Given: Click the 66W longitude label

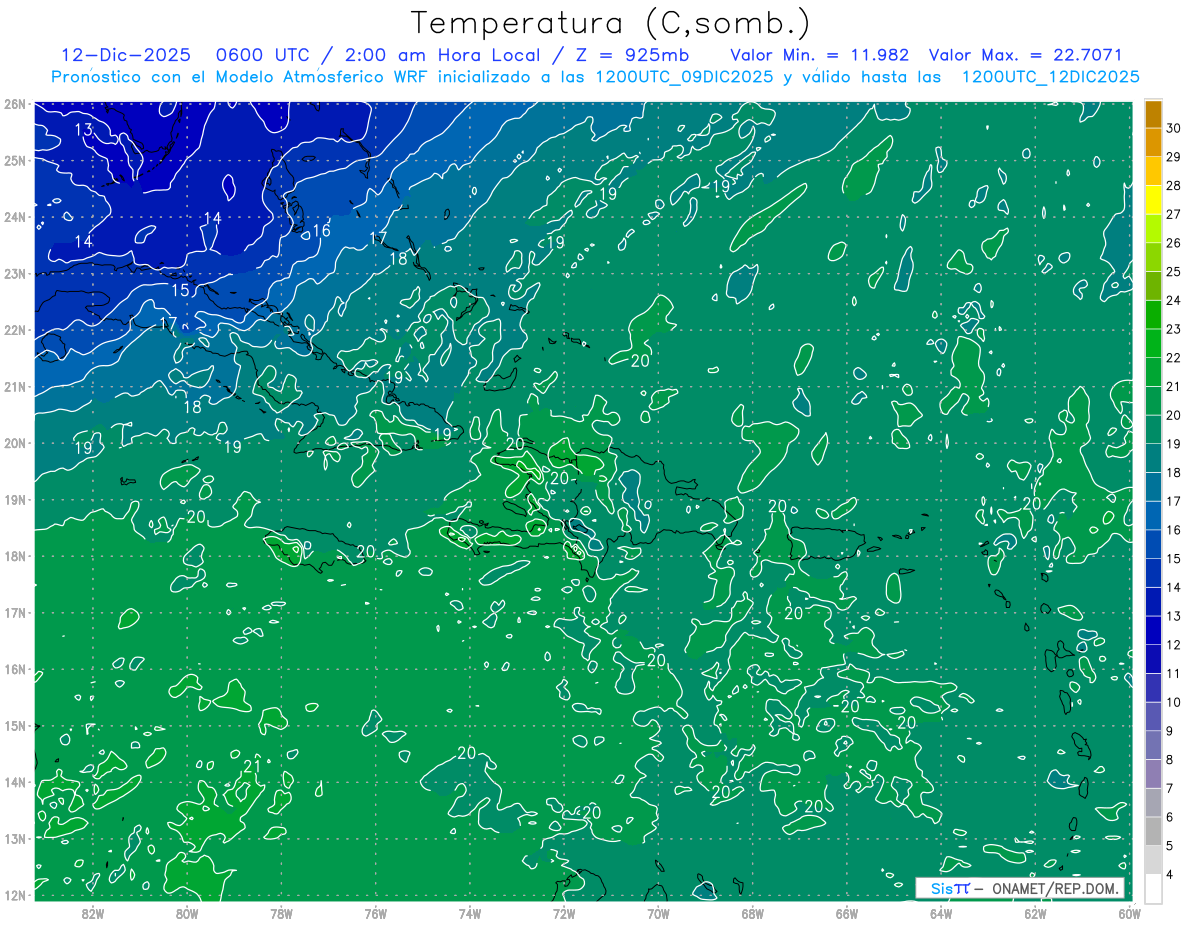Looking at the screenshot, I should (x=847, y=913).
